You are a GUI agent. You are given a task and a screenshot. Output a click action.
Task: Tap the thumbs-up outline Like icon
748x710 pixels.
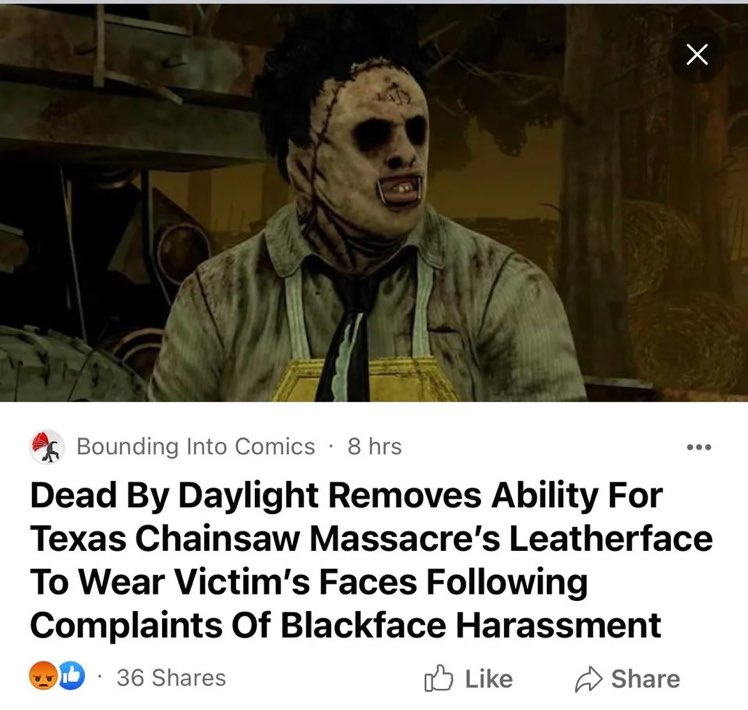pos(438,678)
